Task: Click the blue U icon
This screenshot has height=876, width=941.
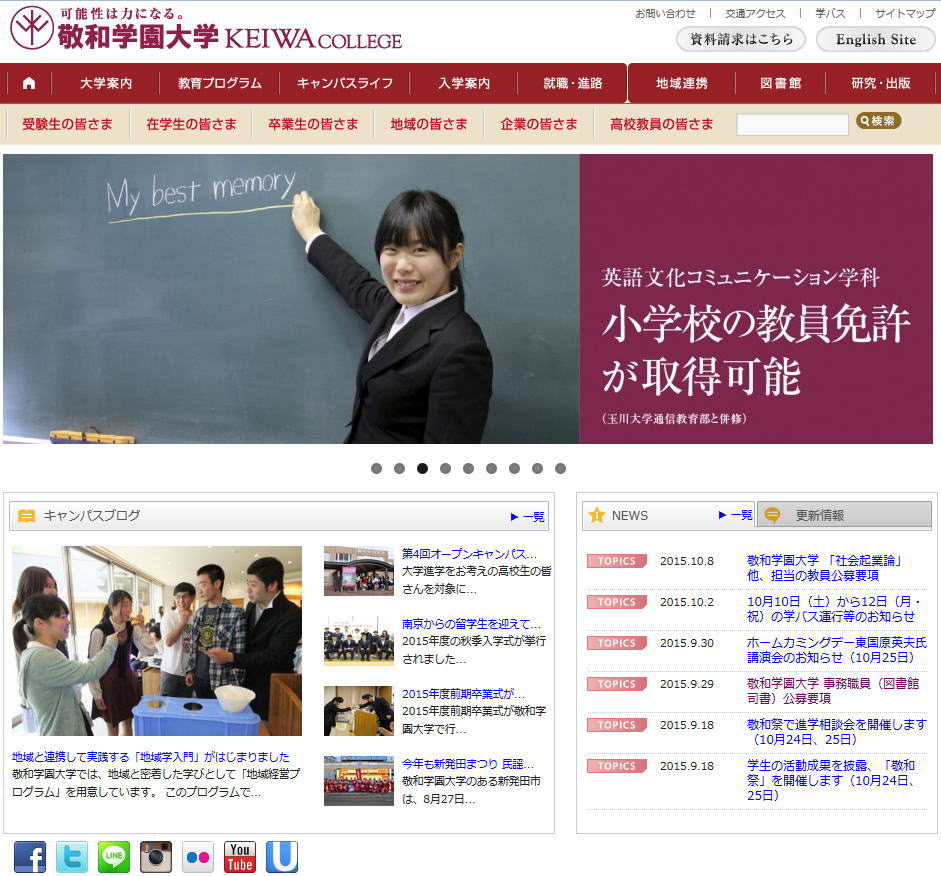Action: [282, 857]
